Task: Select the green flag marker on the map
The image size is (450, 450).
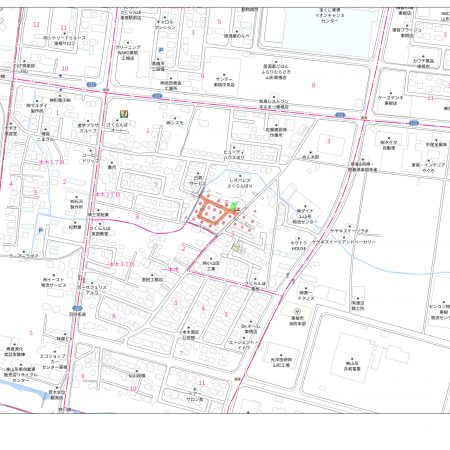Action: [x=234, y=206]
